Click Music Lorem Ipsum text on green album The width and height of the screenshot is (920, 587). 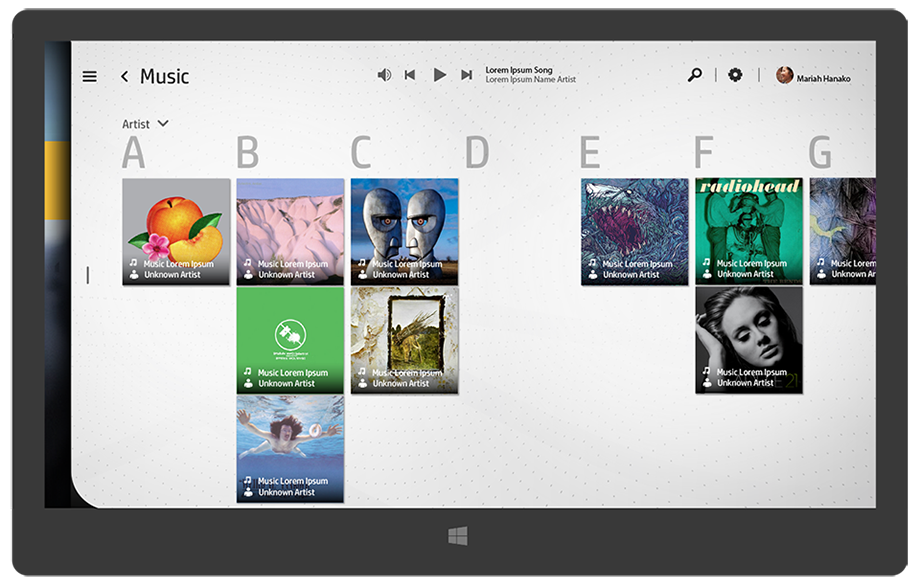pyautogui.click(x=293, y=373)
